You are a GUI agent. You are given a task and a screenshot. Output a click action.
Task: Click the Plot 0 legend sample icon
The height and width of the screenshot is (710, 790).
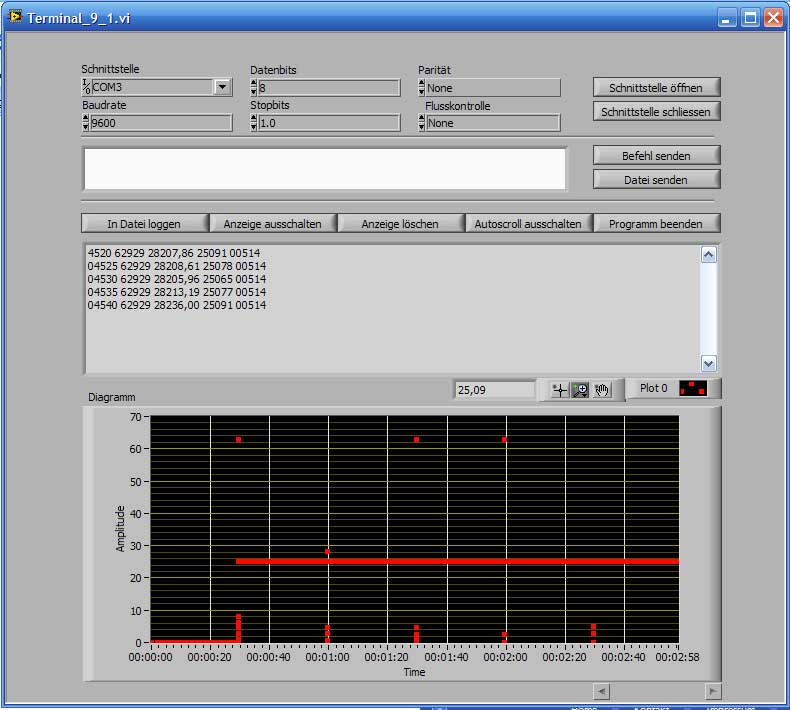pos(693,388)
